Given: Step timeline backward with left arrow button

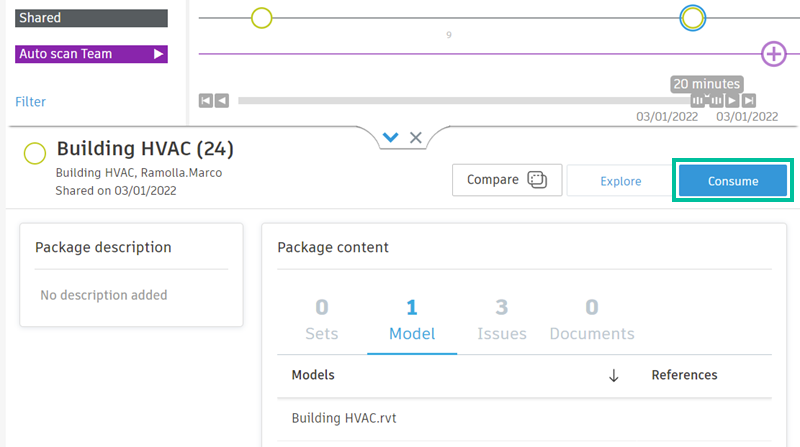Looking at the screenshot, I should (221, 100).
